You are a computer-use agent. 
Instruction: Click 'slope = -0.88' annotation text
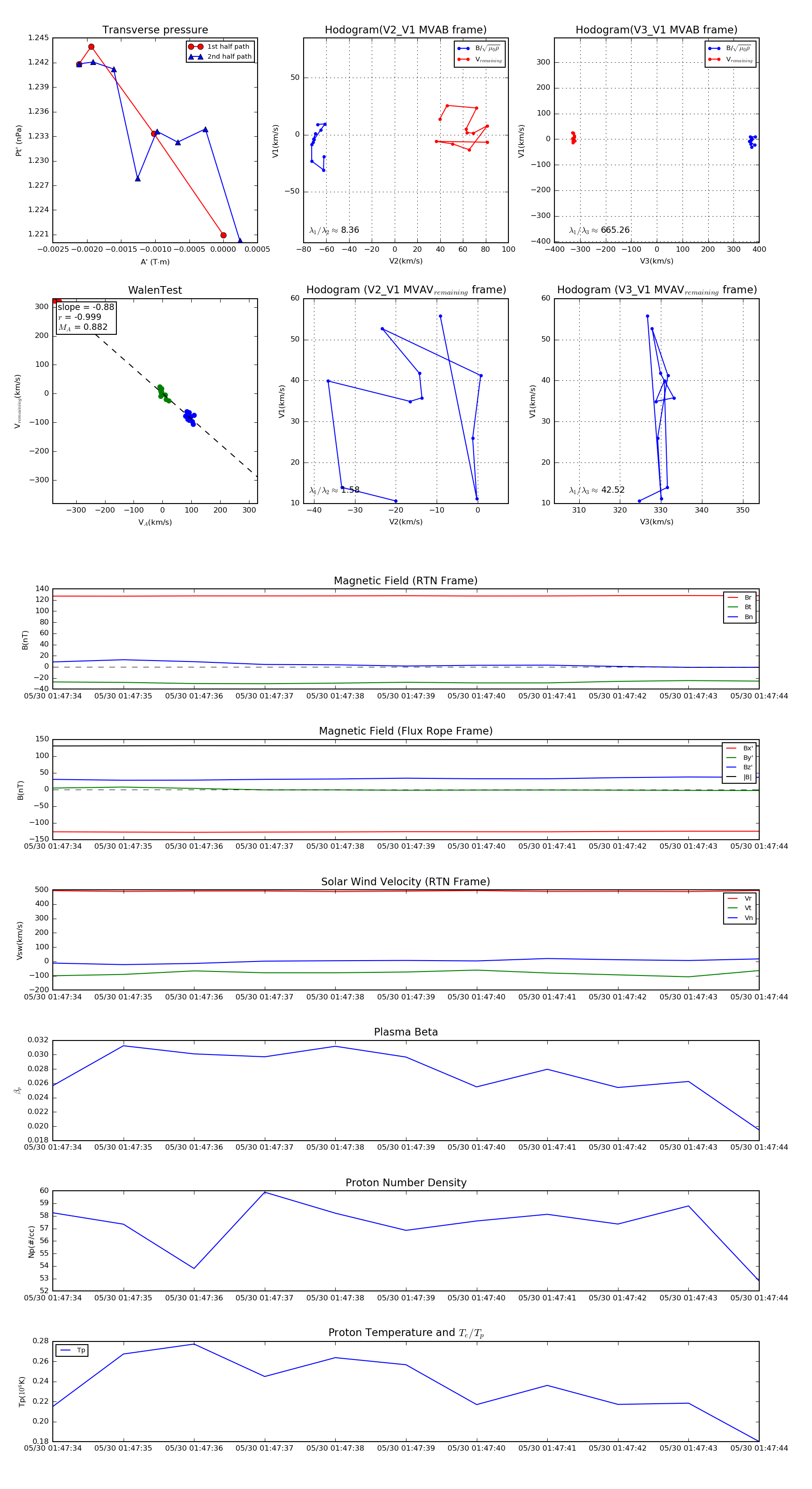tap(86, 307)
